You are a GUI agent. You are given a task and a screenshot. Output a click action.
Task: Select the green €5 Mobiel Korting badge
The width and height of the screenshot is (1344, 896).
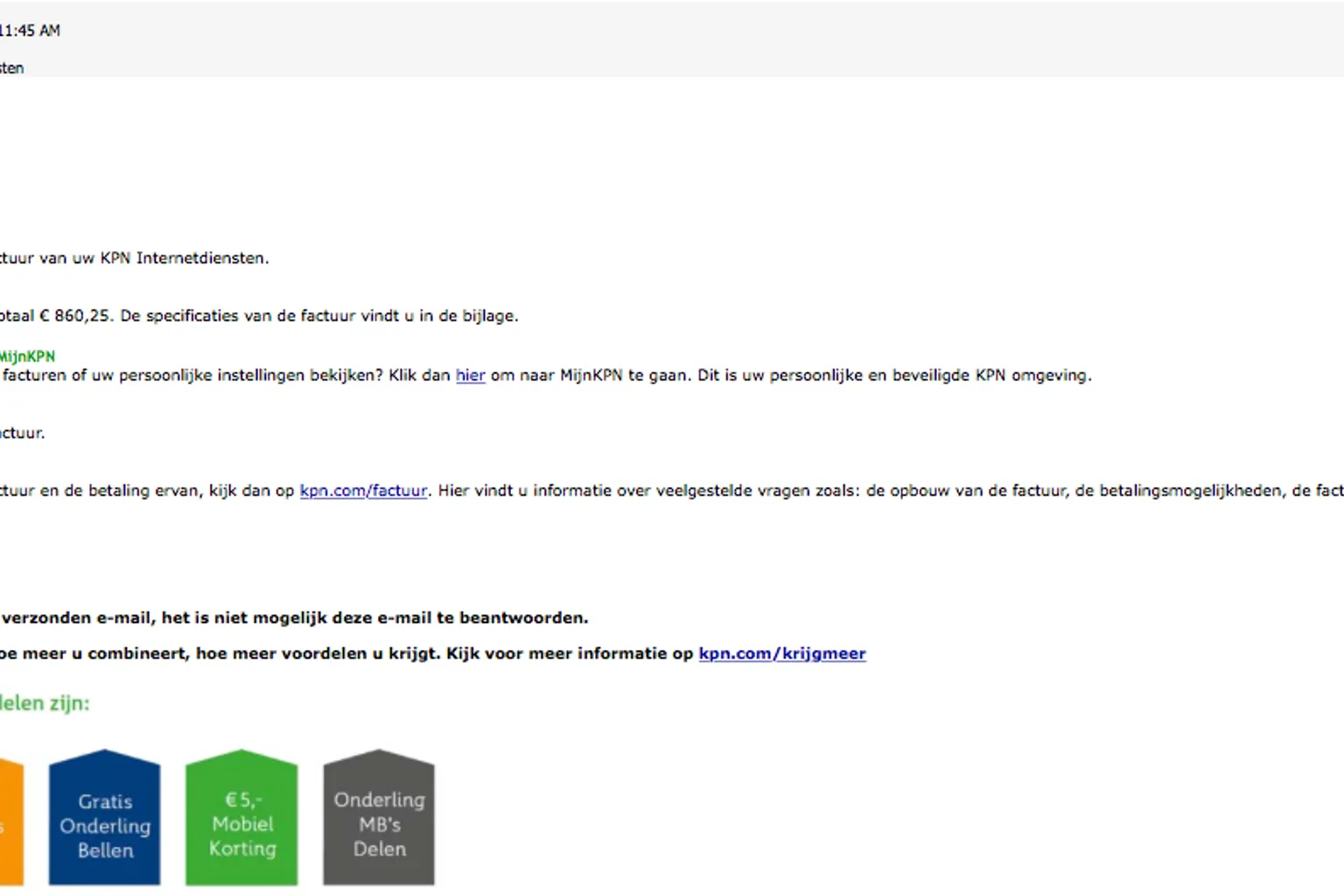coord(241,821)
